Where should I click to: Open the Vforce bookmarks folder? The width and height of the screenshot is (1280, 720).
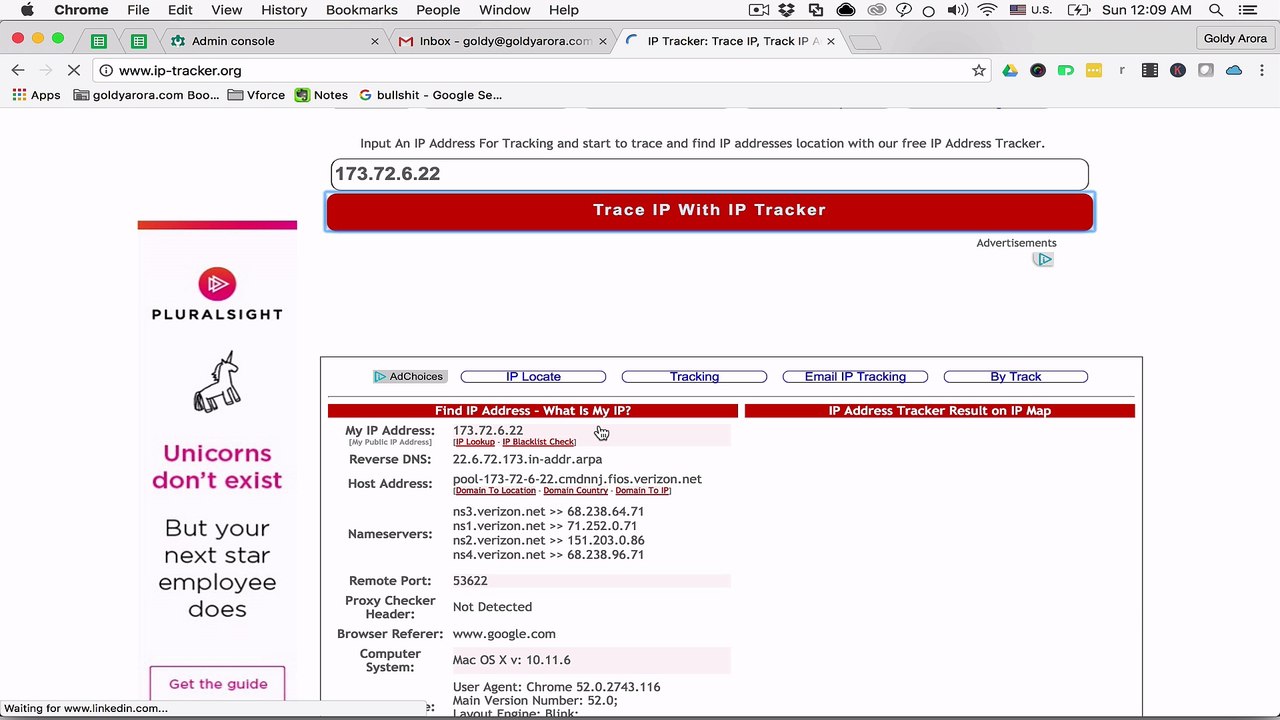(x=256, y=95)
